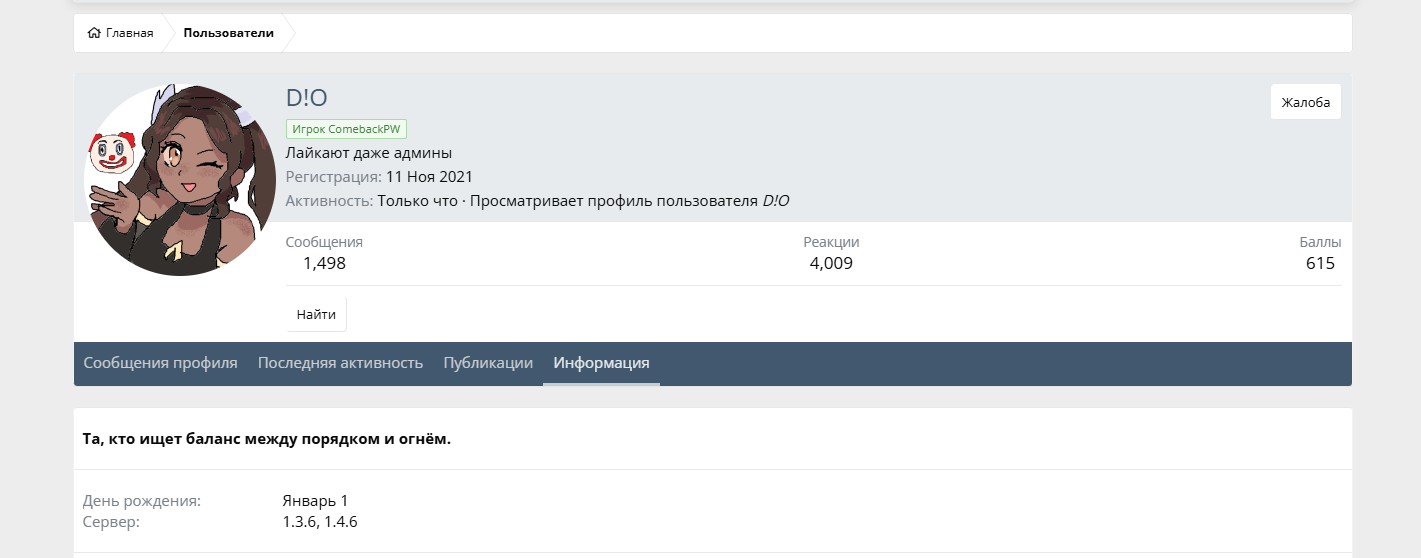Switch to the Сообщения профиля tab
The width and height of the screenshot is (1421, 558).
pyautogui.click(x=160, y=363)
